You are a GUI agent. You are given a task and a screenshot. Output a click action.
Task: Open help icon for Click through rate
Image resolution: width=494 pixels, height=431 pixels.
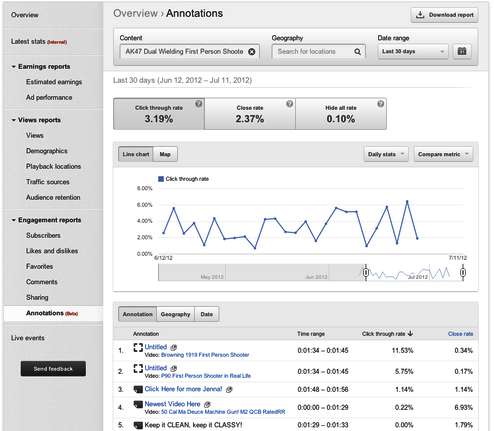(199, 104)
